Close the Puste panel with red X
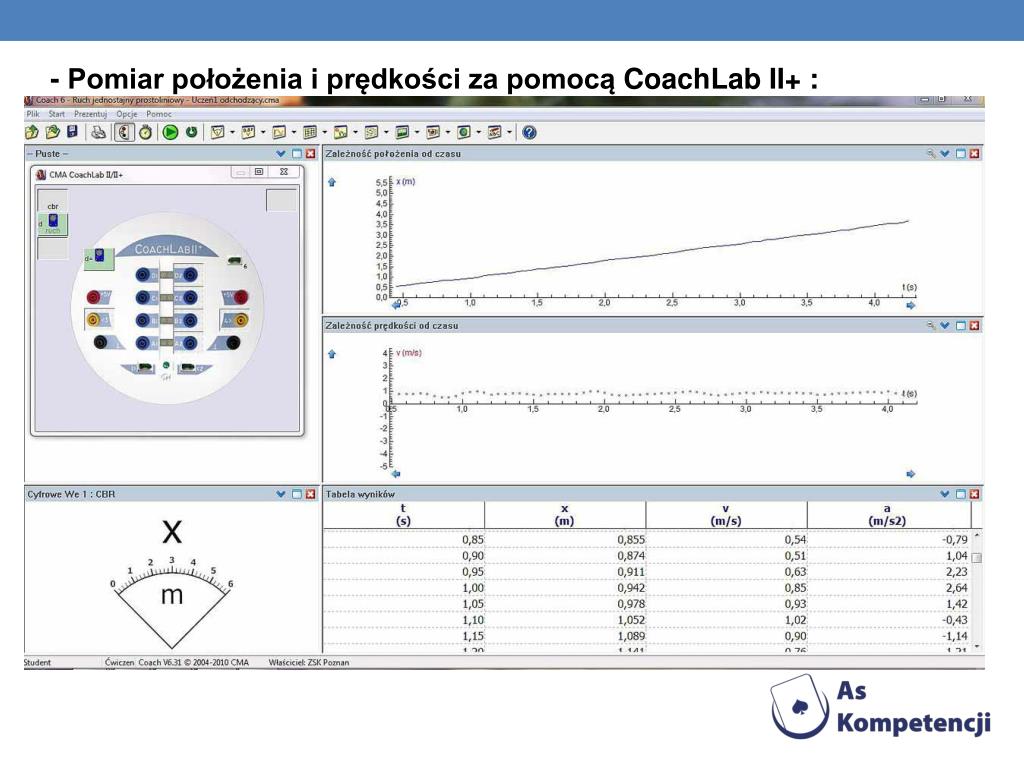 click(311, 154)
